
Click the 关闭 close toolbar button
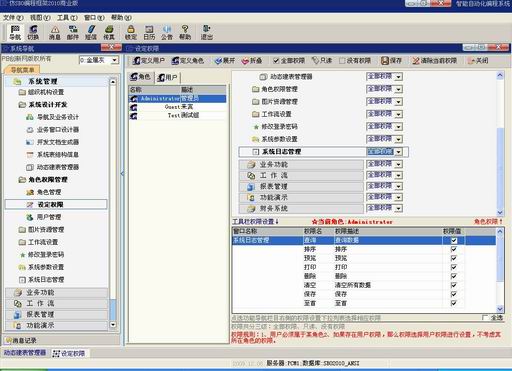pos(478,61)
